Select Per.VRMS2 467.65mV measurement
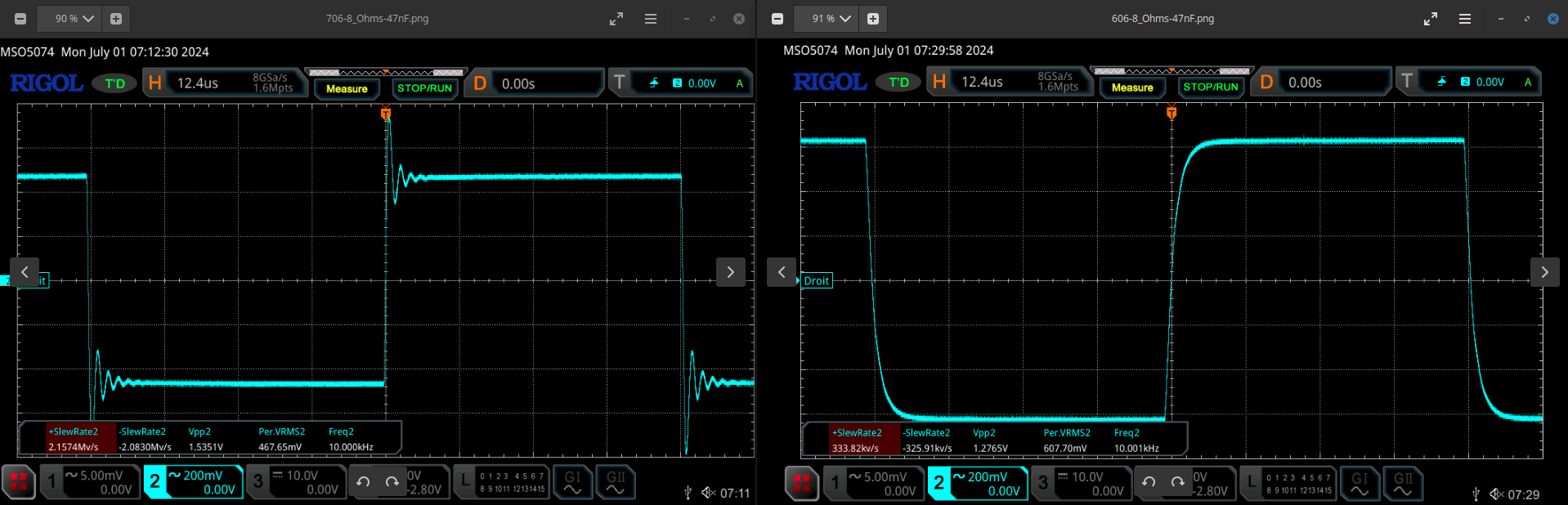The width and height of the screenshot is (1568, 505). (281, 440)
